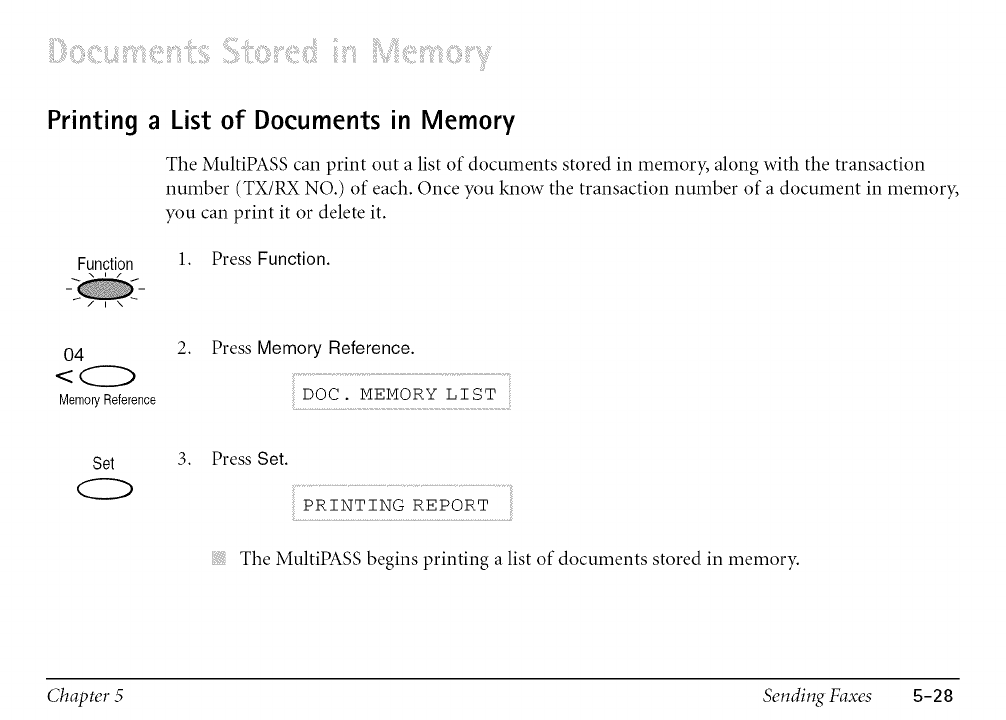Click step 3 "Press Set." text
Viewport: 1006px width, 720px height.
250,460
